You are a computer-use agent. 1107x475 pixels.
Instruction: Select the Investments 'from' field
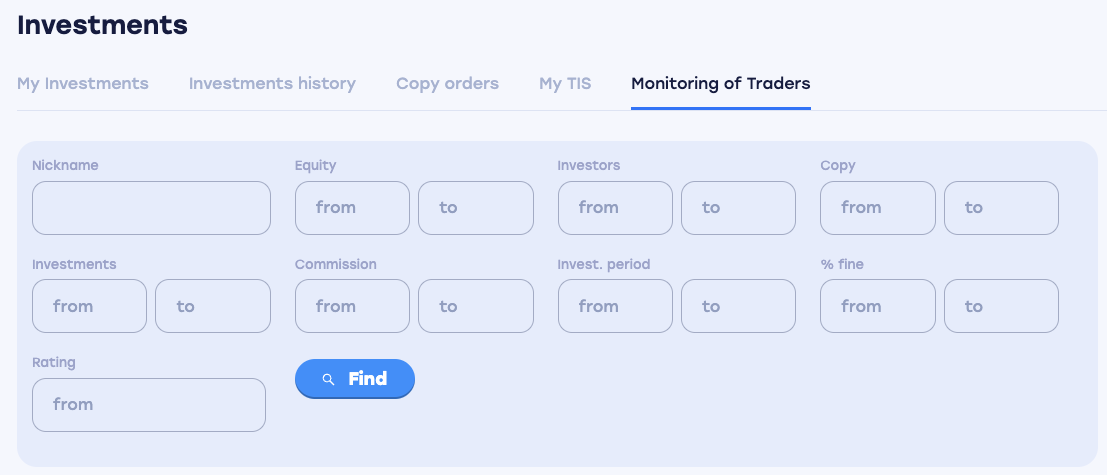tap(89, 306)
